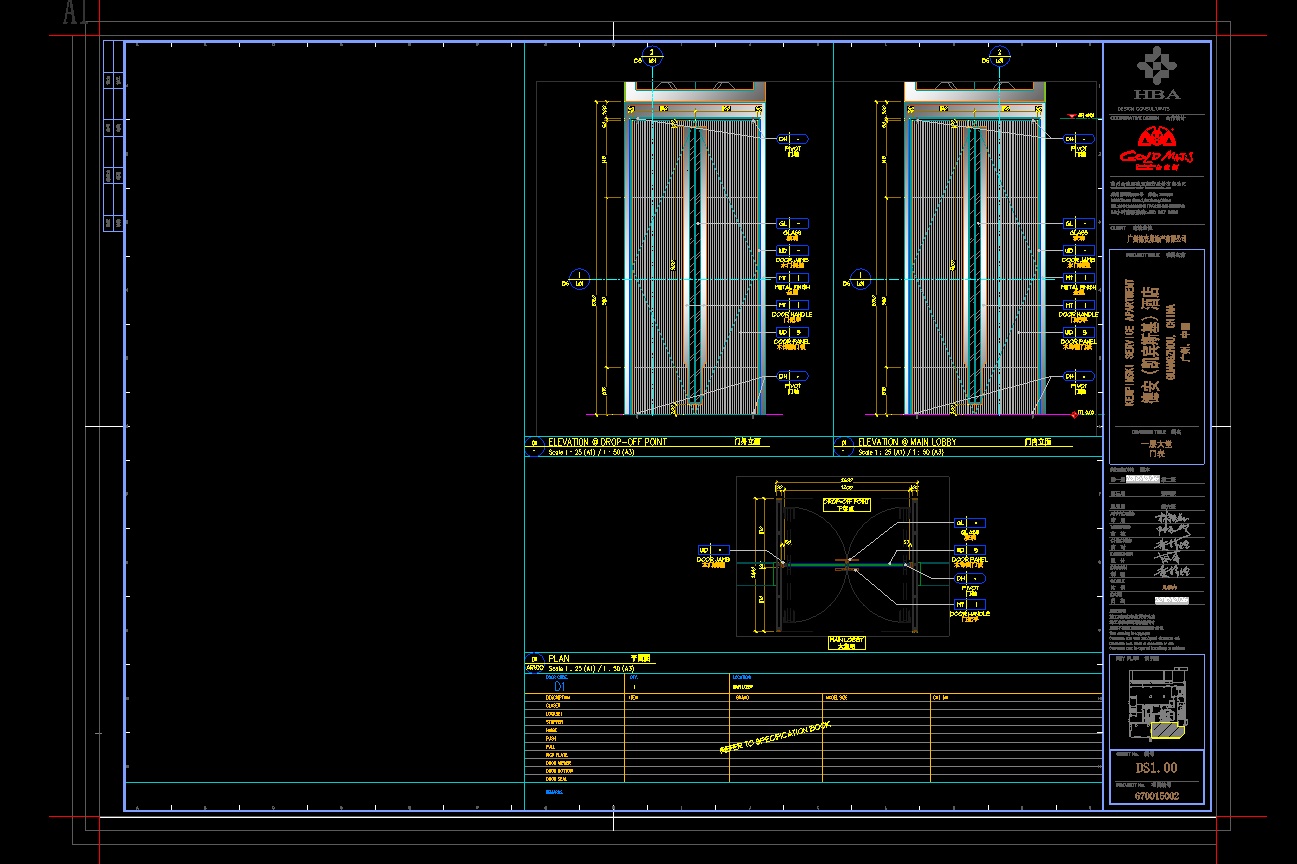Select bottom DH pivot tag in drop-off elevation
The width and height of the screenshot is (1297, 864).
point(793,376)
